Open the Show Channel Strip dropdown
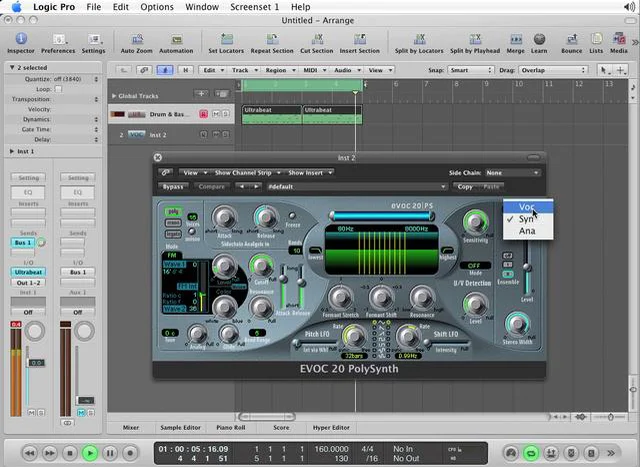 [x=247, y=173]
